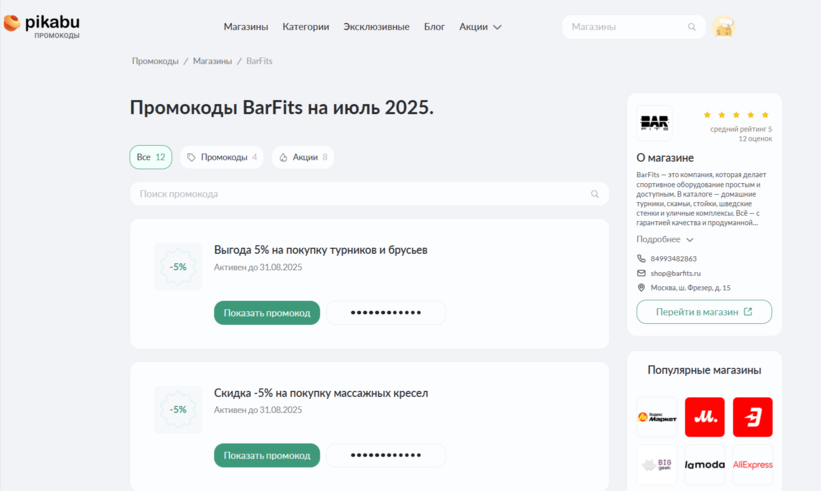Expand Подробнее store description

pos(664,240)
